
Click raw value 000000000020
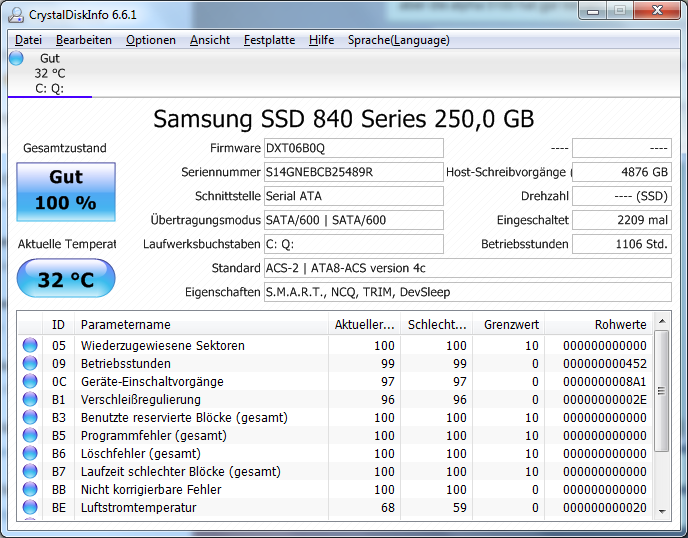pyautogui.click(x=605, y=507)
